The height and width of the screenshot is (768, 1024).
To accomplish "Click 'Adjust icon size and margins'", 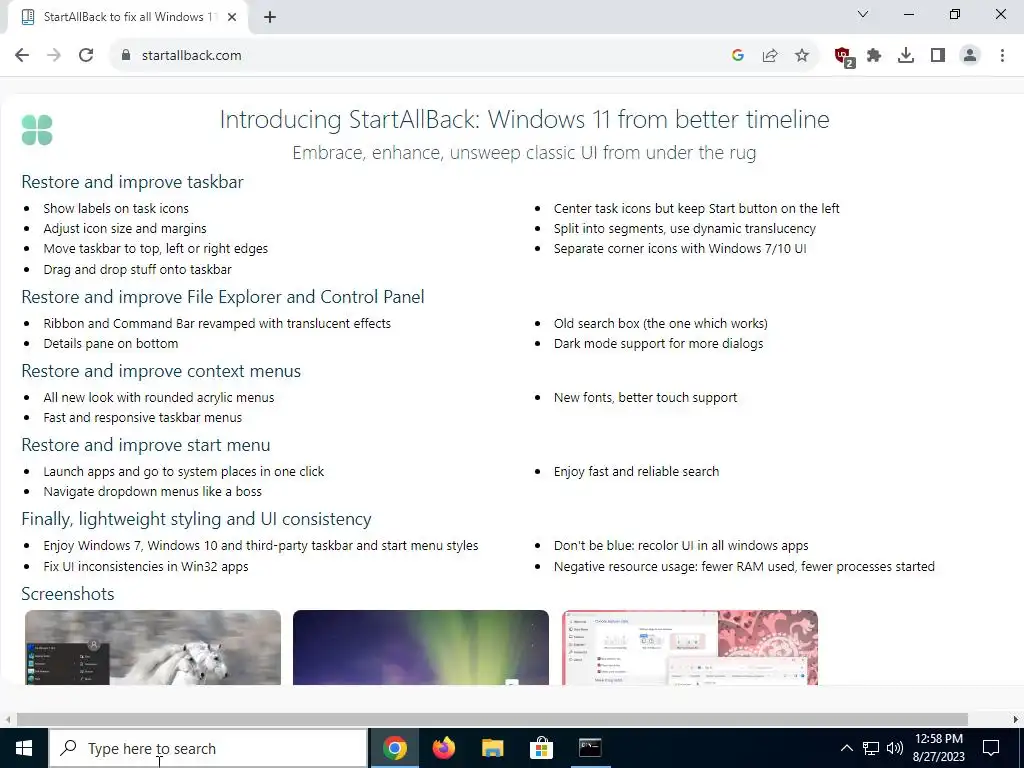I will [x=125, y=229].
